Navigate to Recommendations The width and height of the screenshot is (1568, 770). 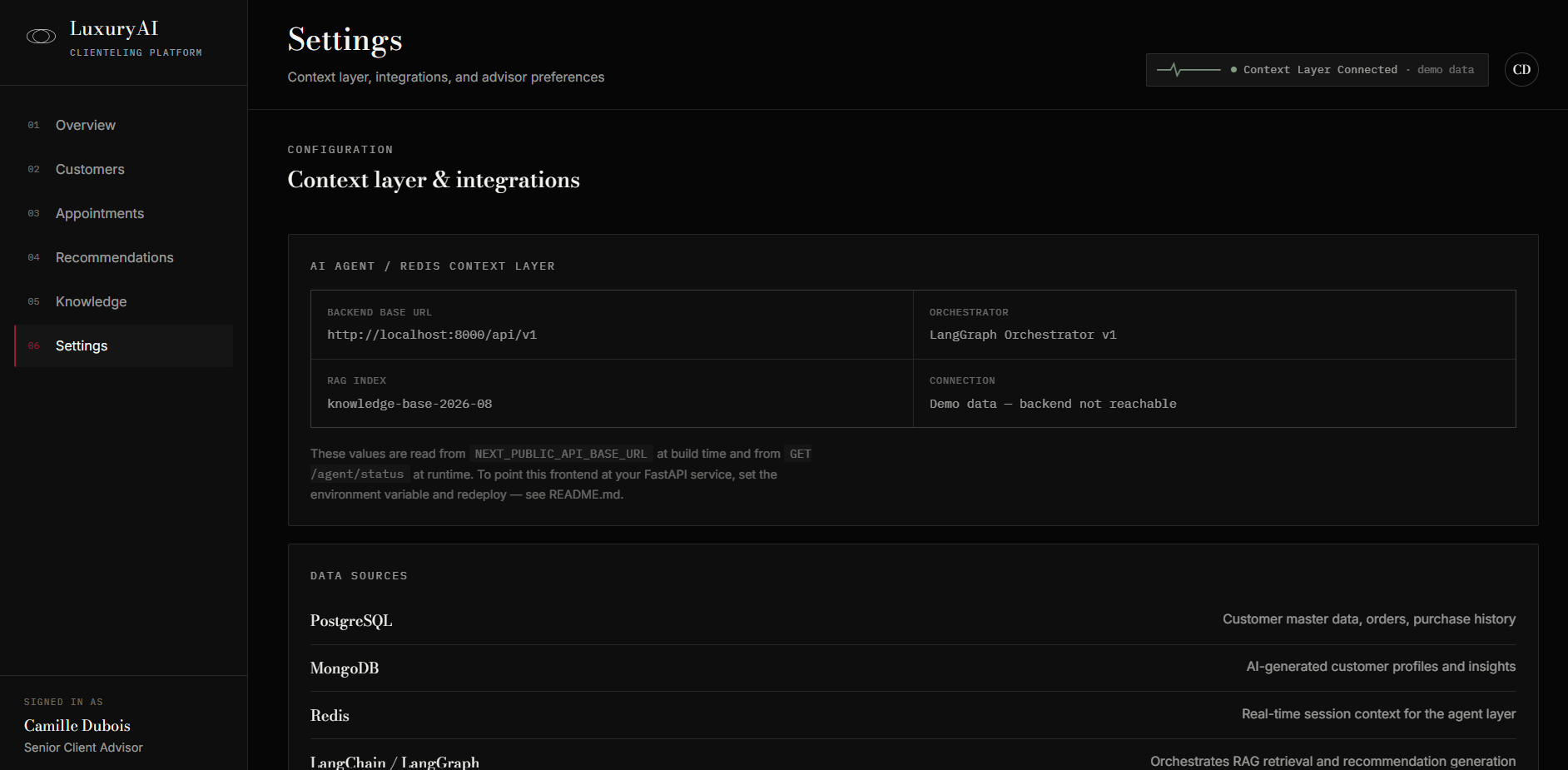(123, 257)
